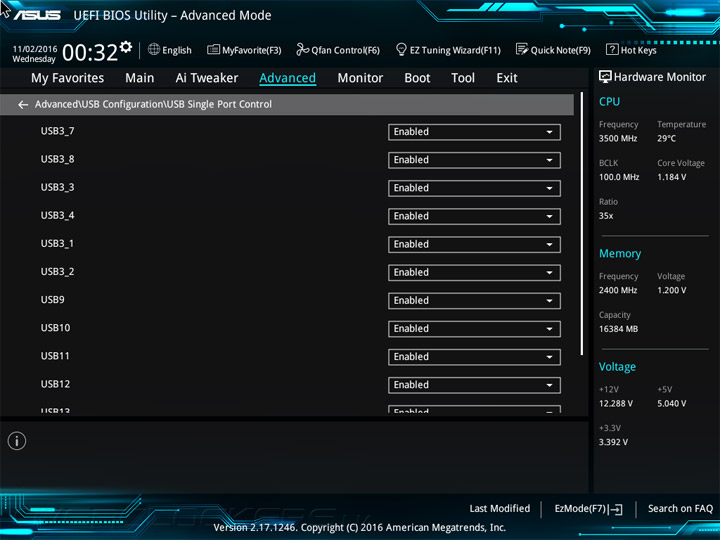The height and width of the screenshot is (540, 720).
Task: Change the USB3_1 dropdown value
Action: click(474, 245)
